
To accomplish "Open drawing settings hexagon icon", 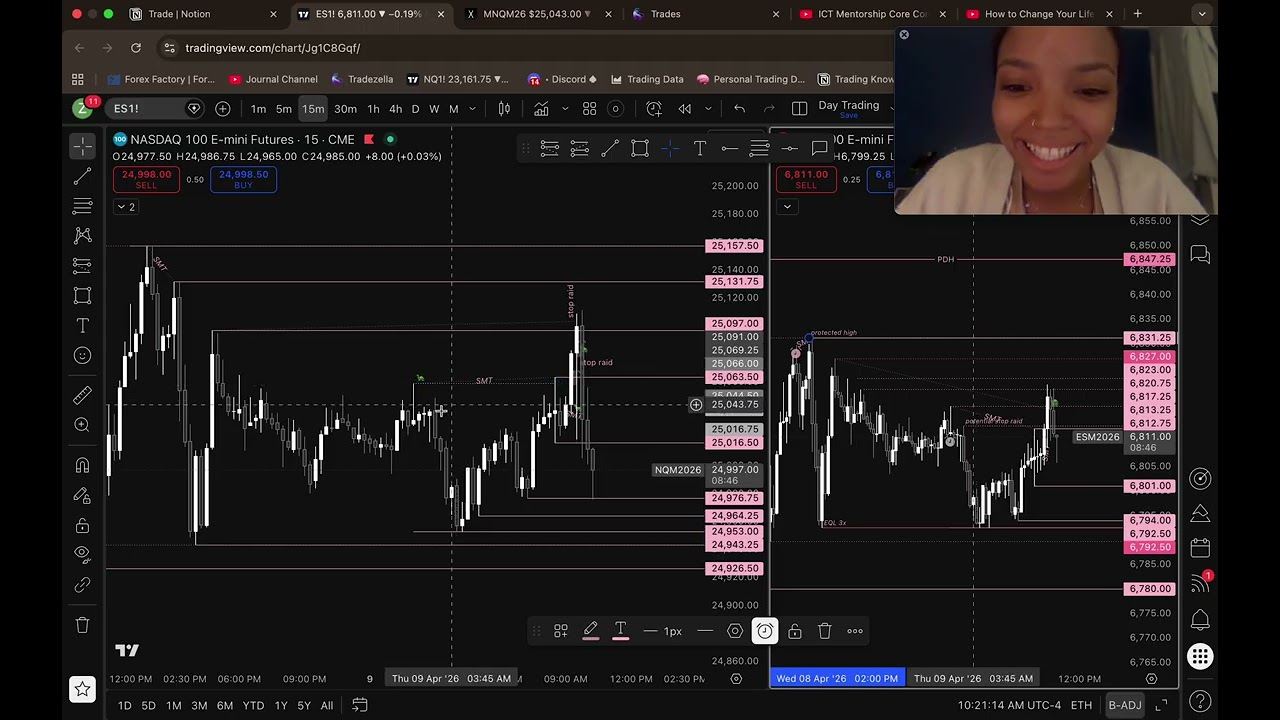I will coord(735,631).
